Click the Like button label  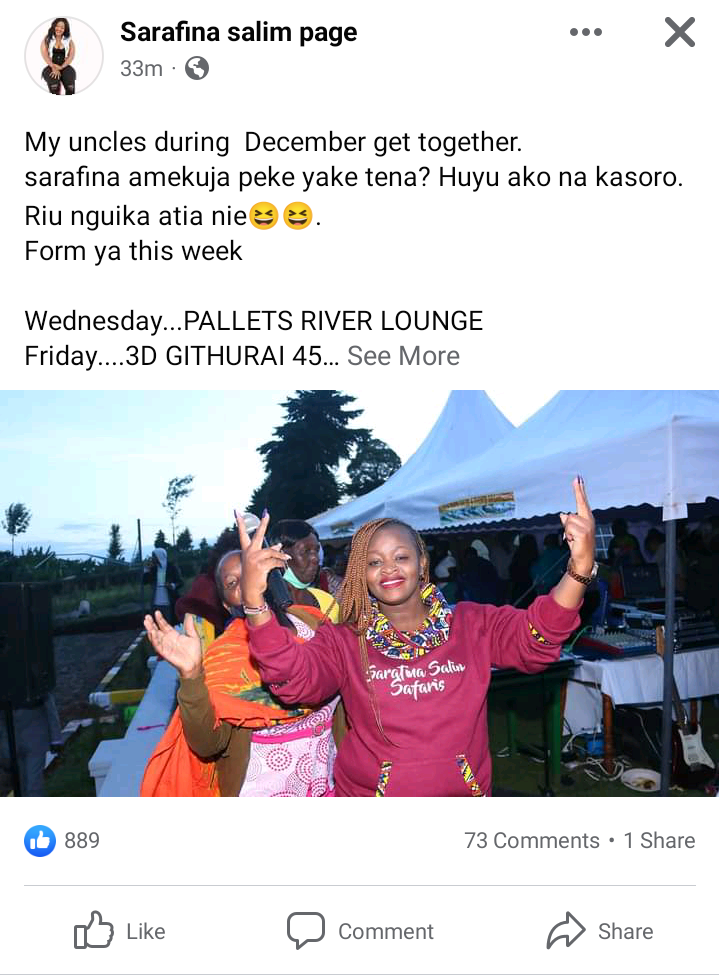pyautogui.click(x=146, y=931)
